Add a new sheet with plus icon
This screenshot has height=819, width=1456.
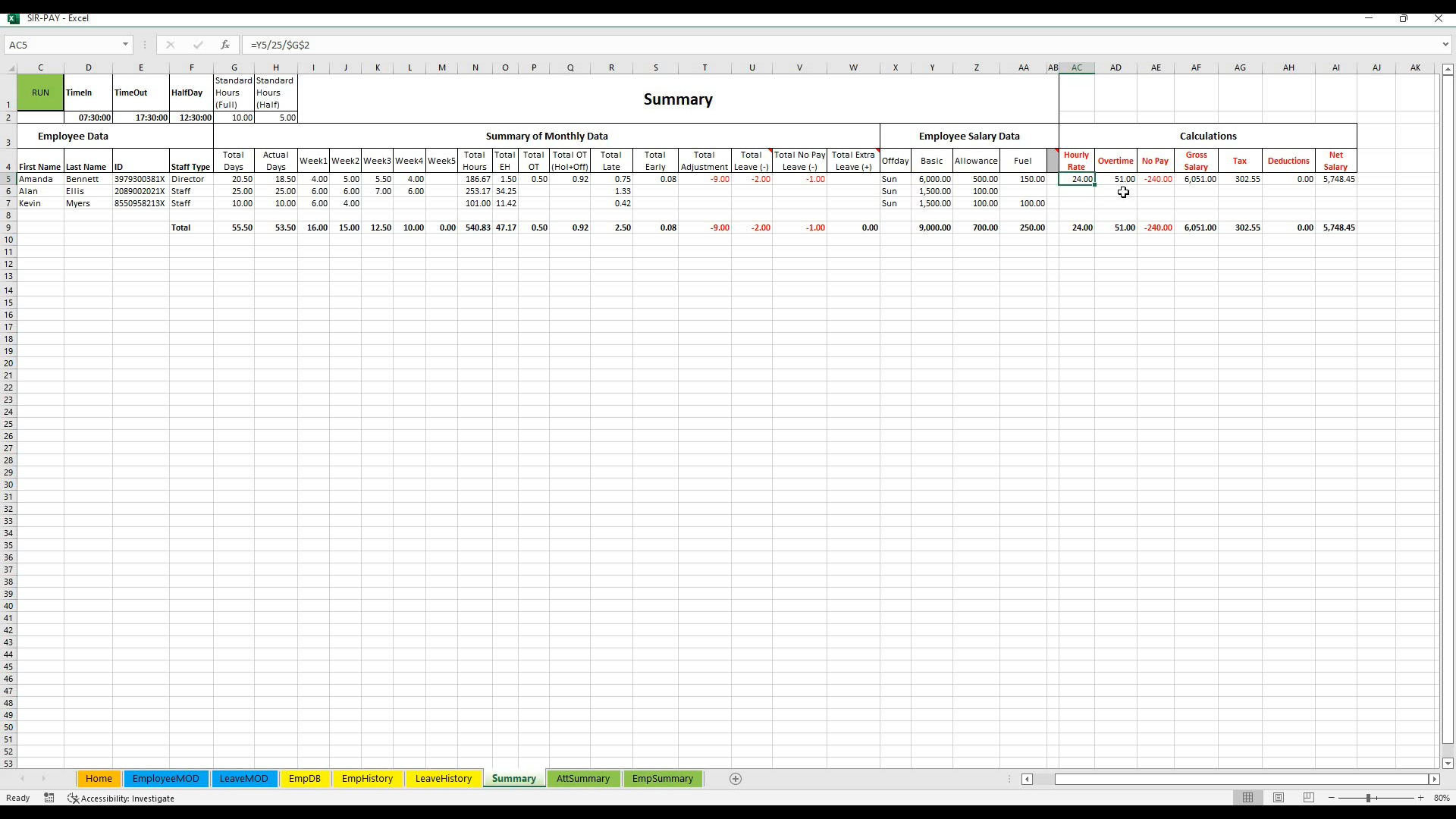pos(735,779)
